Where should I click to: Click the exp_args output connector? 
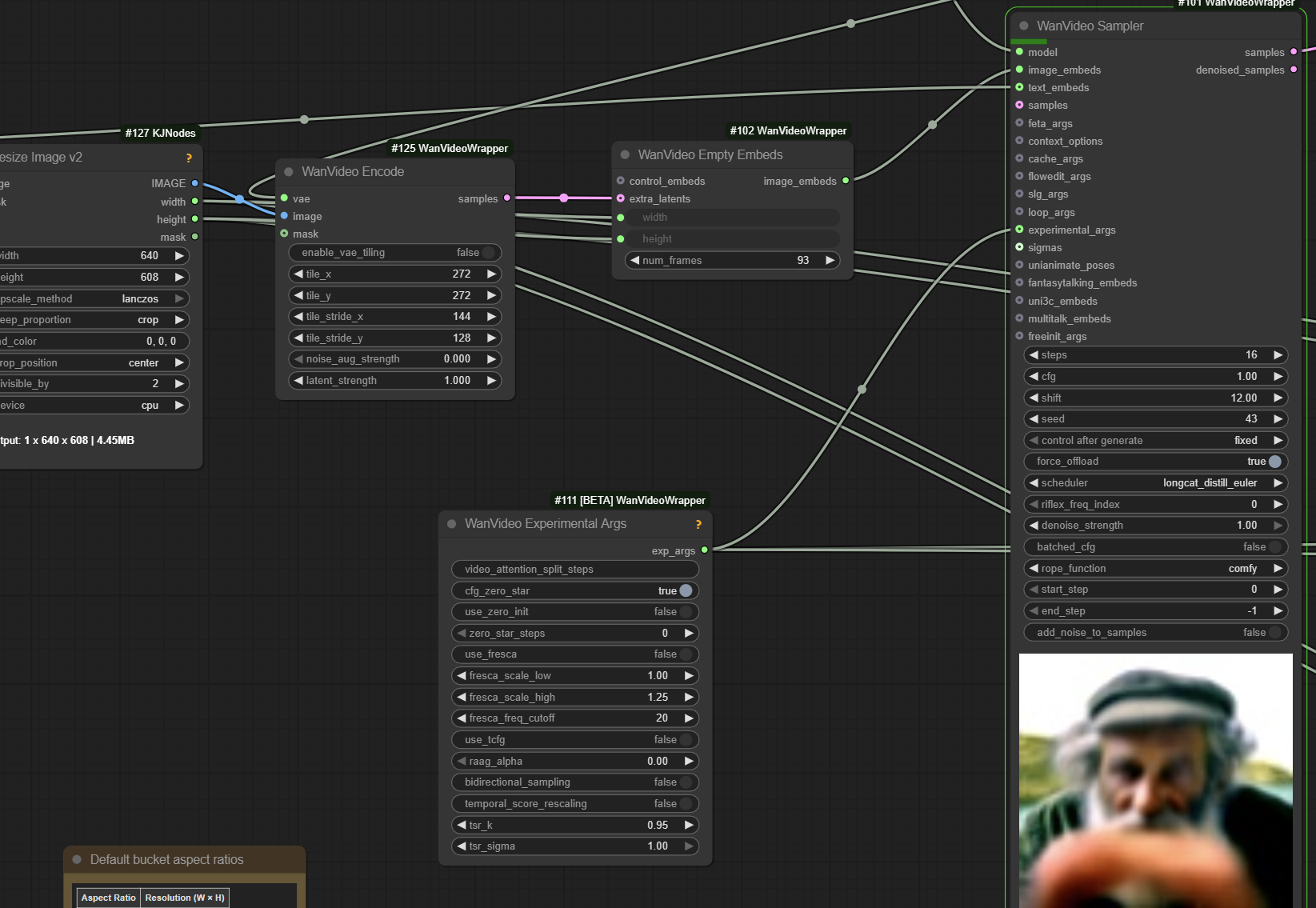pyautogui.click(x=704, y=550)
